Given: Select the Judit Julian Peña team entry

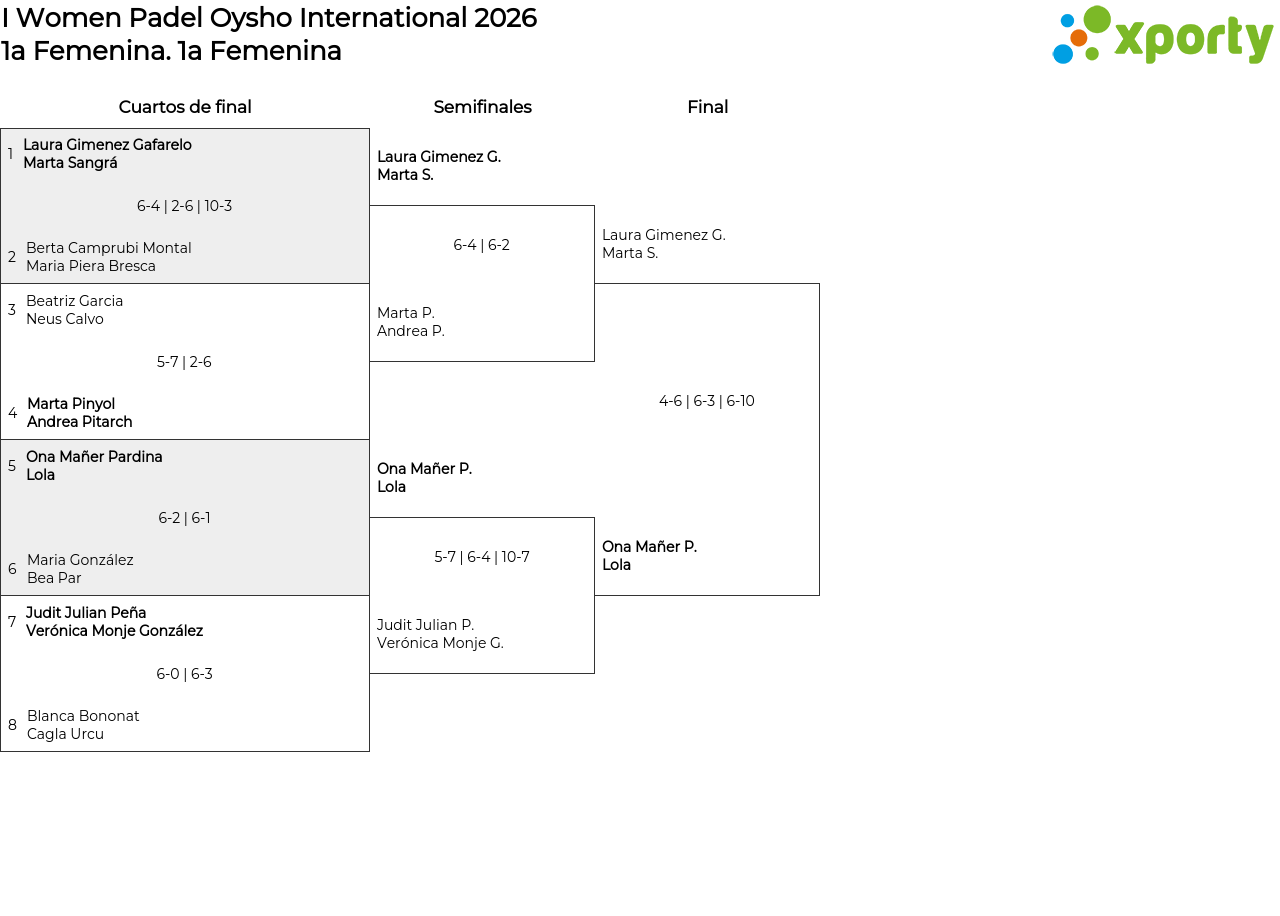Looking at the screenshot, I should click(x=114, y=622).
